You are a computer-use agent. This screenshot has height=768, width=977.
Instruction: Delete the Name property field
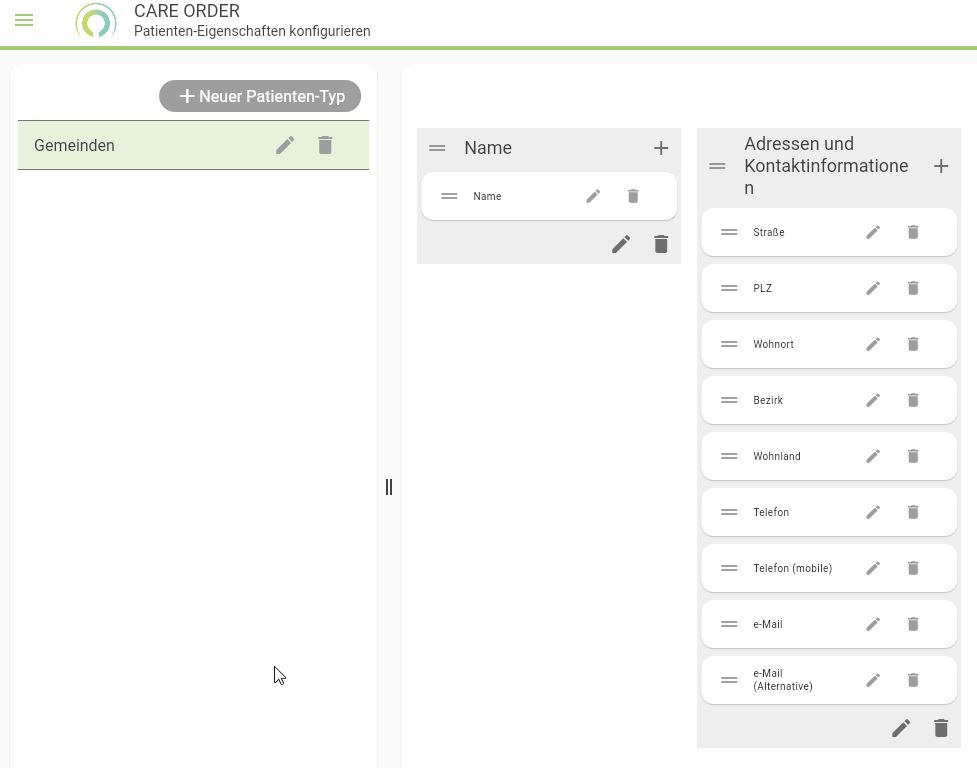coord(633,196)
